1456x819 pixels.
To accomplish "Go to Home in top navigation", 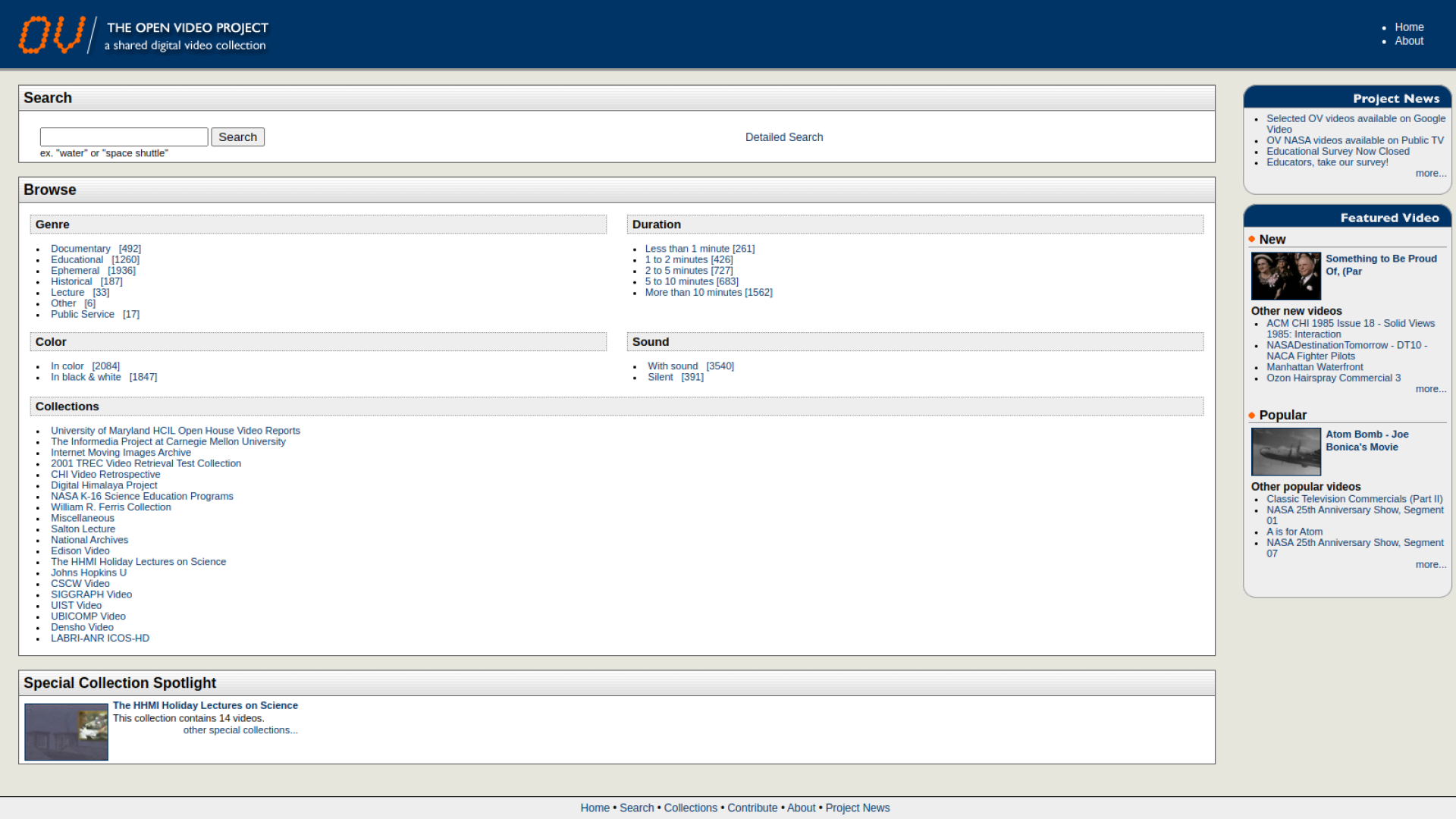I will tap(1409, 27).
